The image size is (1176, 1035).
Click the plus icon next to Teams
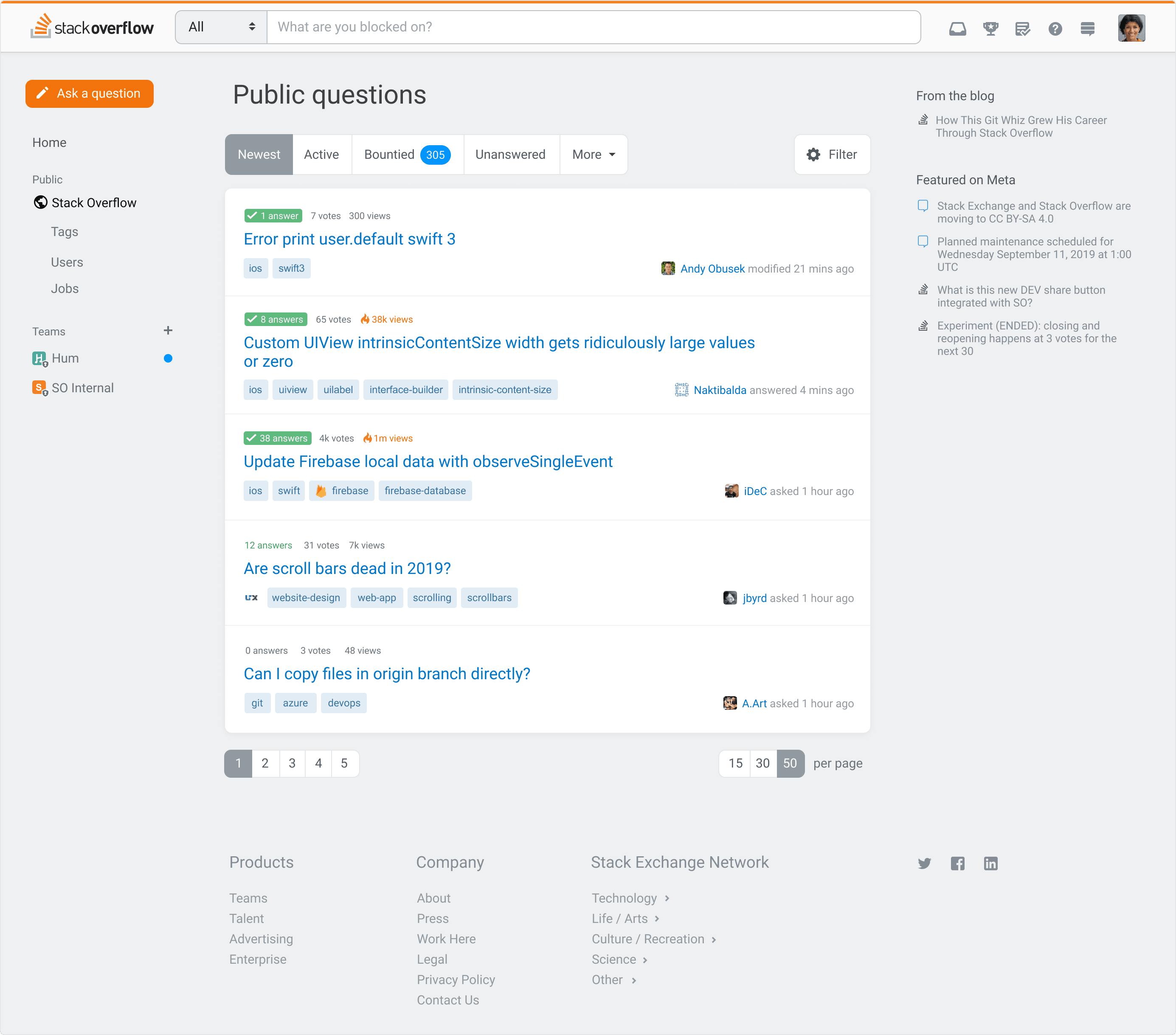pos(168,330)
